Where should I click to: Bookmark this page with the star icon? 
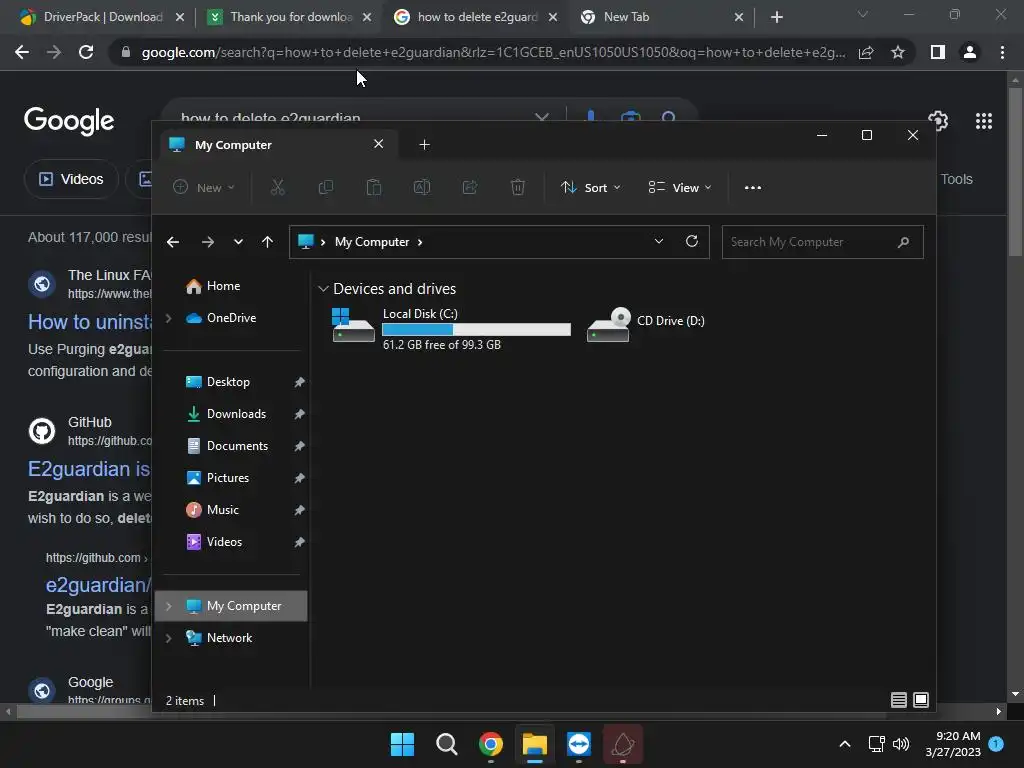[x=898, y=52]
